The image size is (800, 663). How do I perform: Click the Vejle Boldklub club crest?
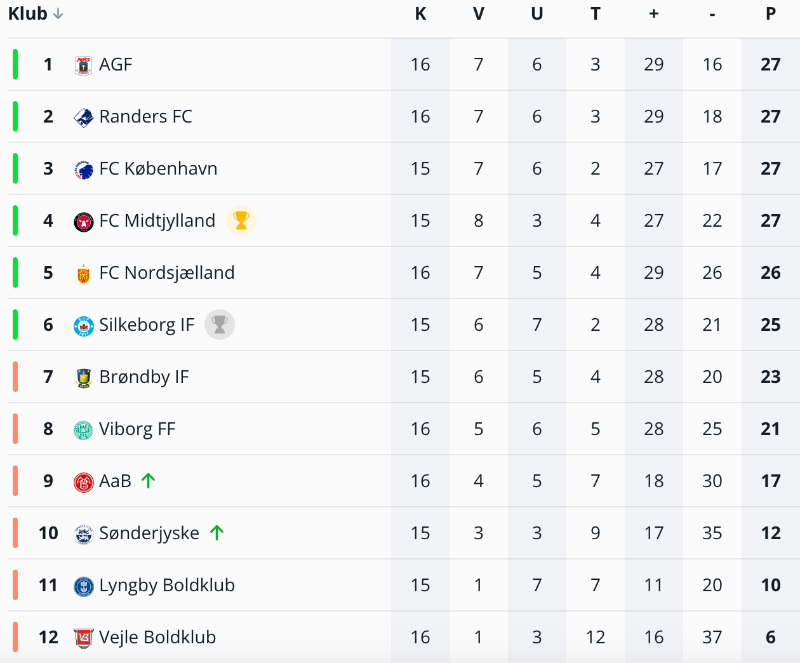[x=84, y=638]
